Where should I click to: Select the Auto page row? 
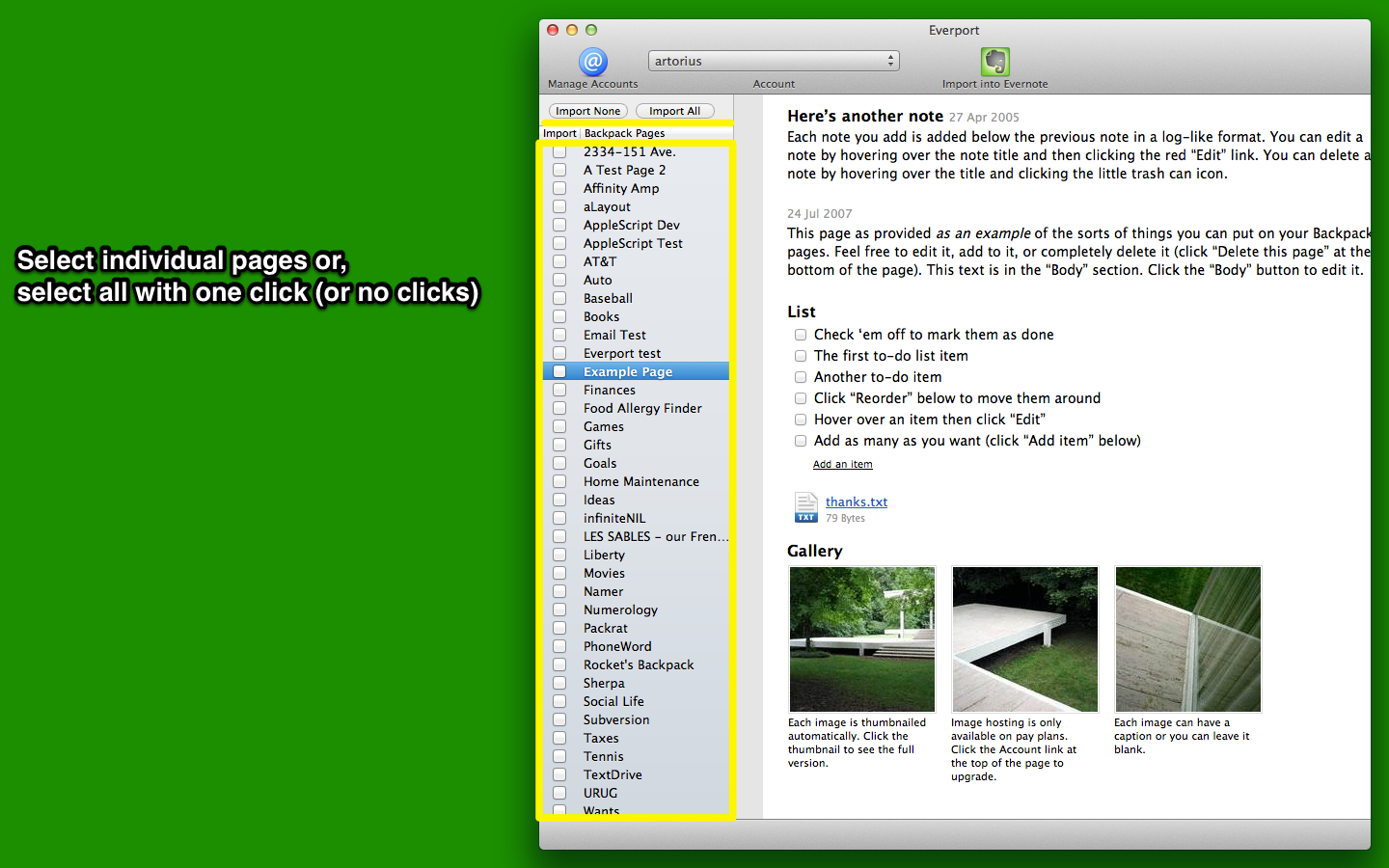[x=637, y=280]
